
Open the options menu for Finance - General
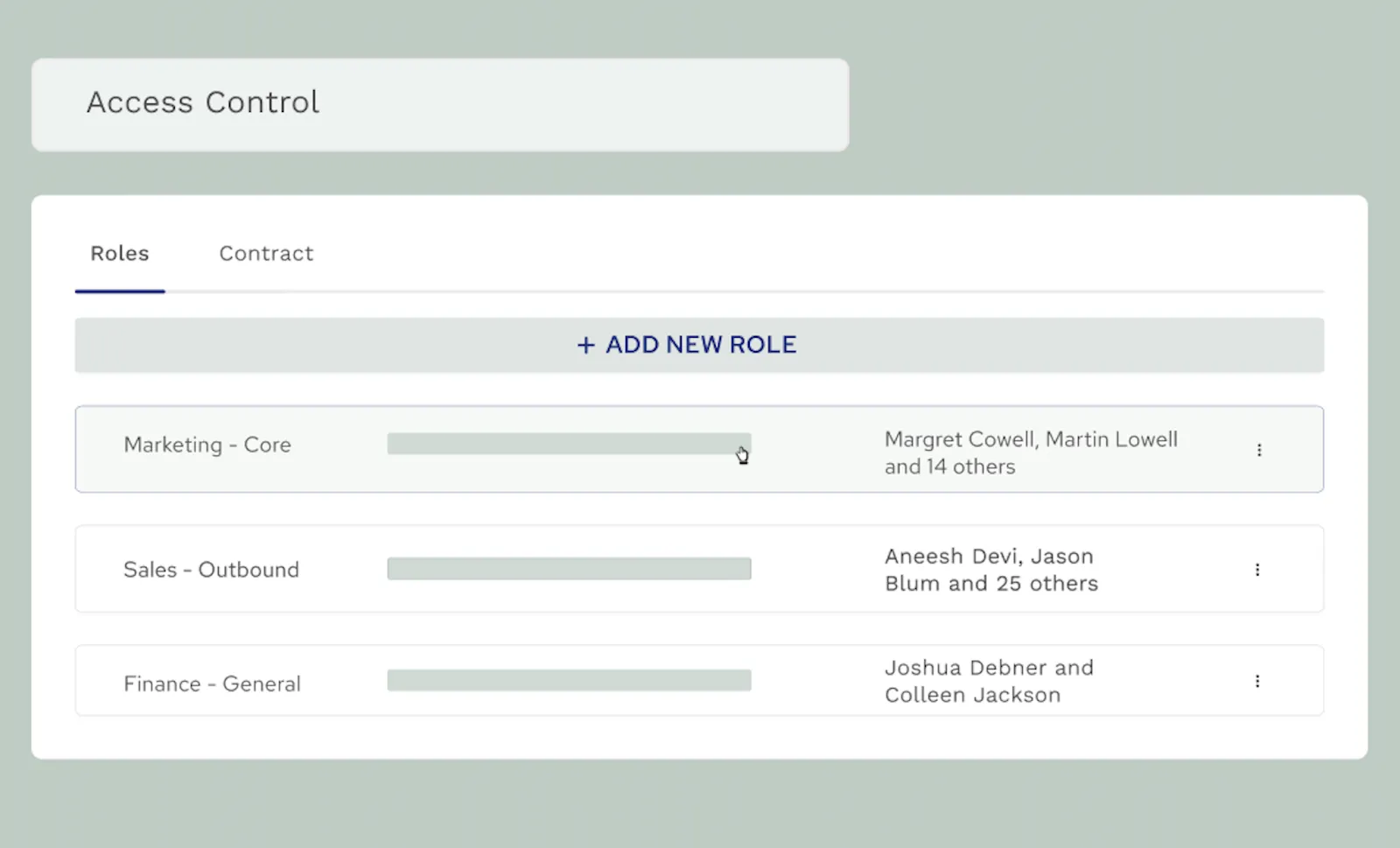click(x=1257, y=681)
